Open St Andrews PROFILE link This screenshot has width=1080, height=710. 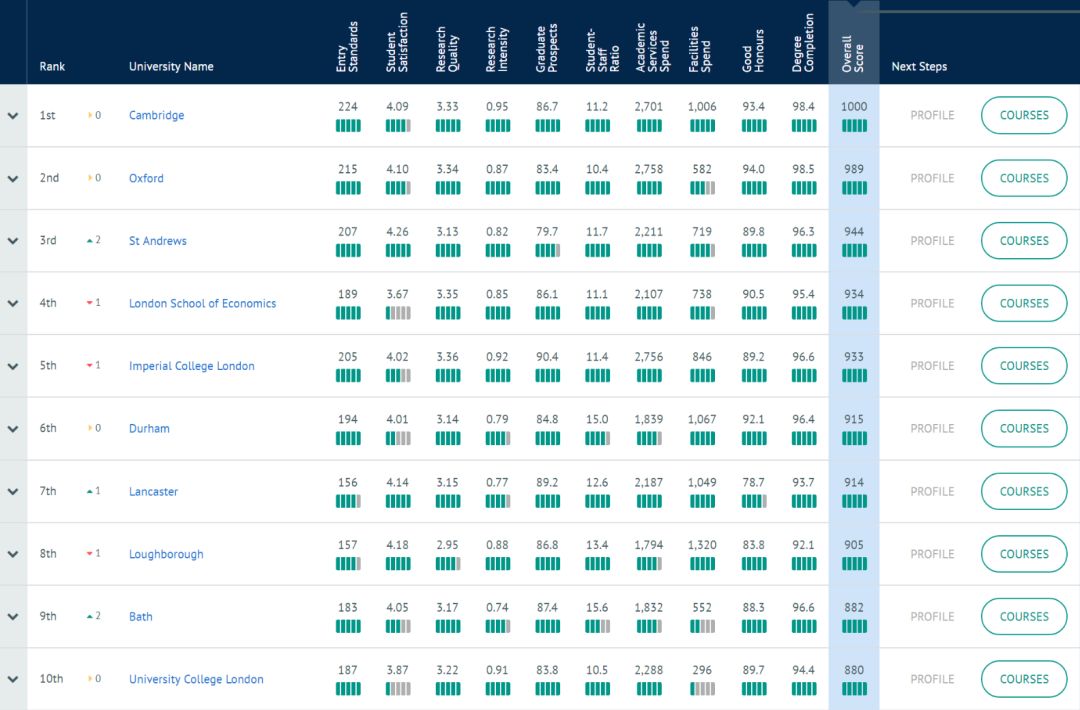point(932,240)
